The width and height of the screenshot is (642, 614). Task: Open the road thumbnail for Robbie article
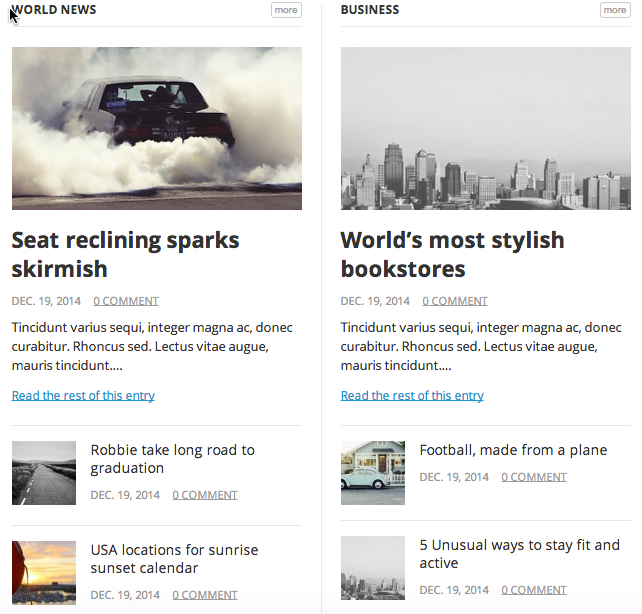pos(44,473)
